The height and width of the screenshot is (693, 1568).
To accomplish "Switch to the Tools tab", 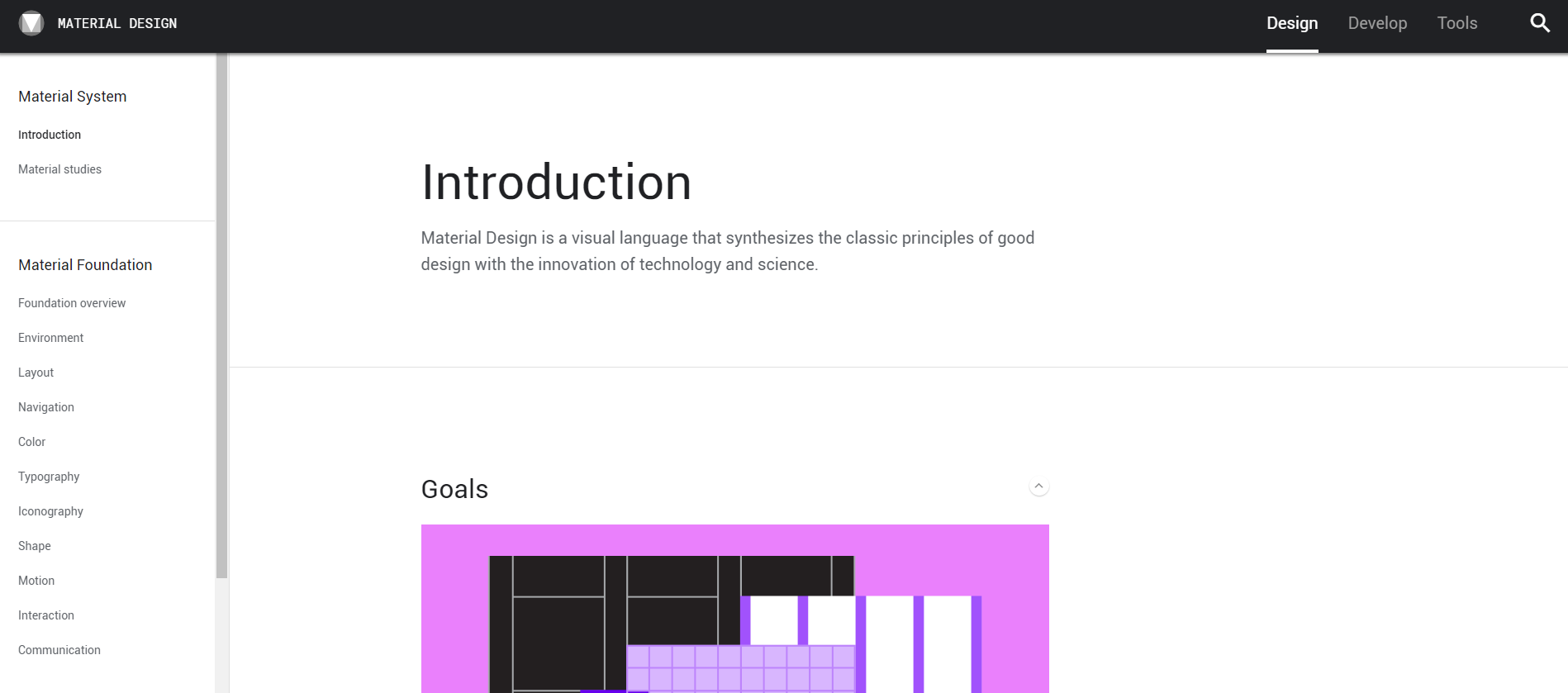I will pyautogui.click(x=1457, y=23).
